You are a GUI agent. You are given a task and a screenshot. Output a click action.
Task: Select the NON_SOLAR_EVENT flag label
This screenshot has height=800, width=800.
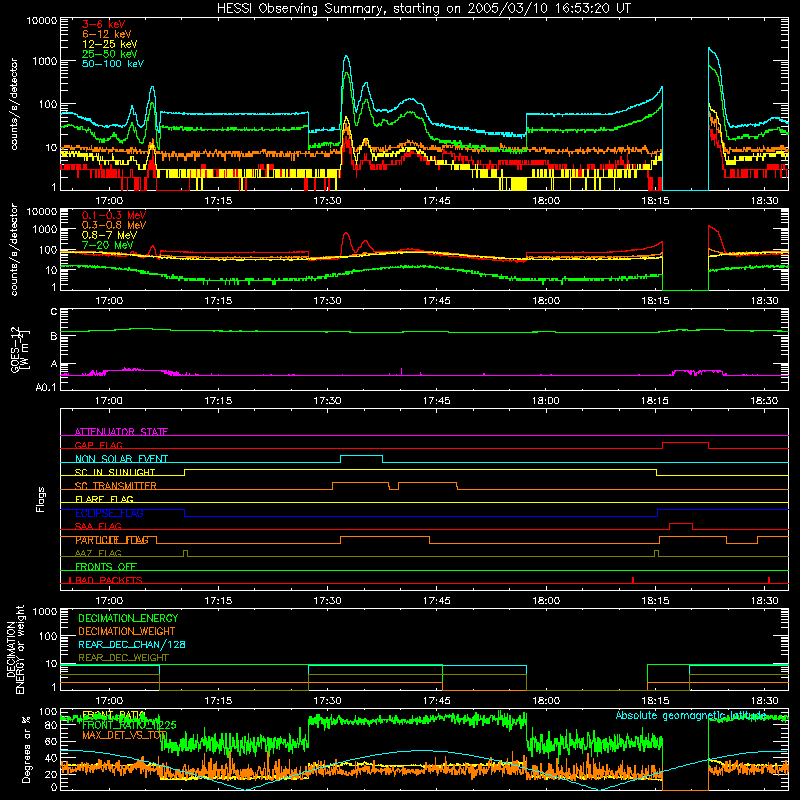(x=121, y=459)
